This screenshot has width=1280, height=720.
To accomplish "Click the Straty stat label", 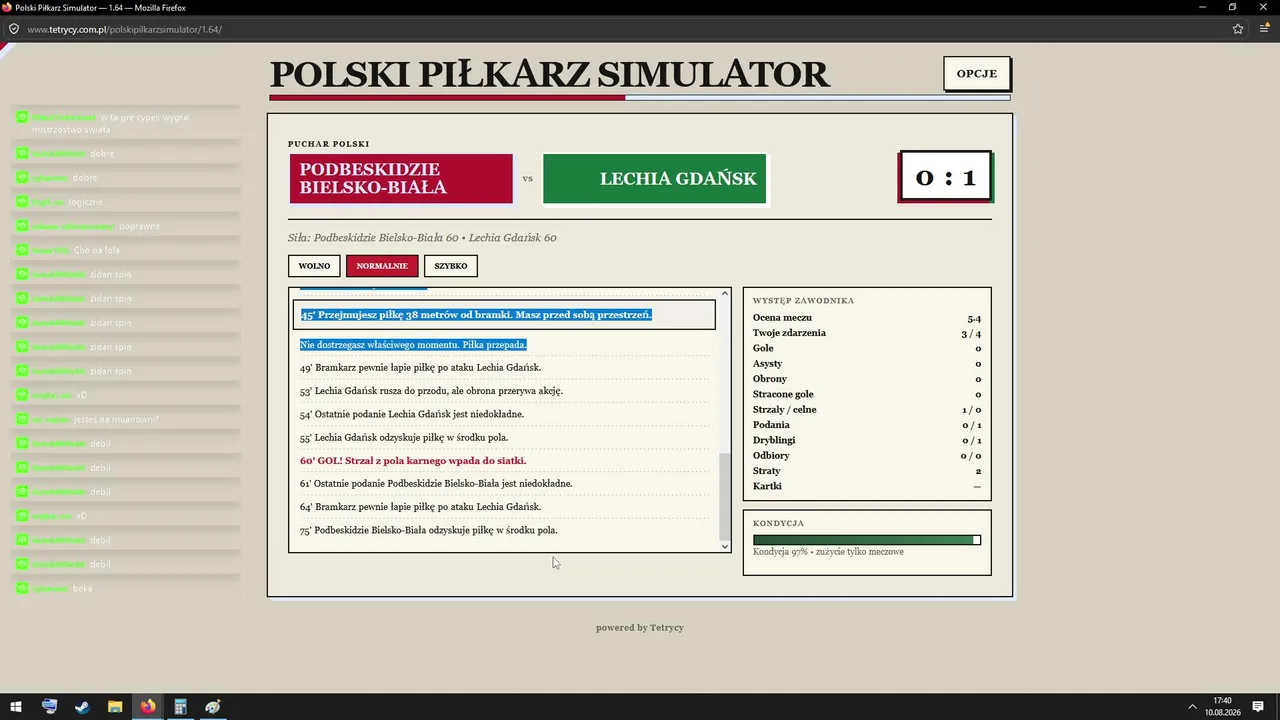I will pyautogui.click(x=767, y=471).
